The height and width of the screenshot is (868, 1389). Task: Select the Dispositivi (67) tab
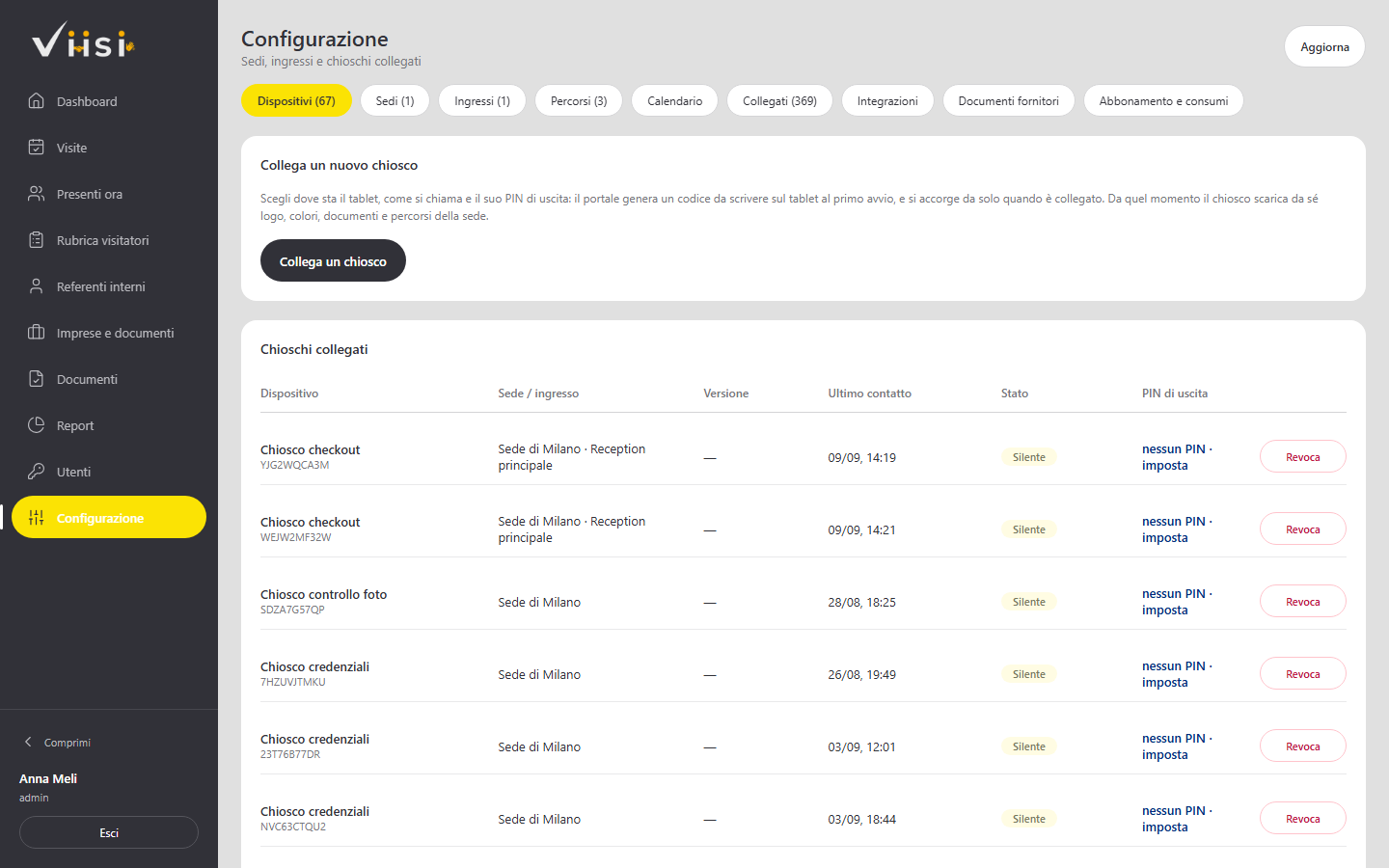pyautogui.click(x=296, y=100)
